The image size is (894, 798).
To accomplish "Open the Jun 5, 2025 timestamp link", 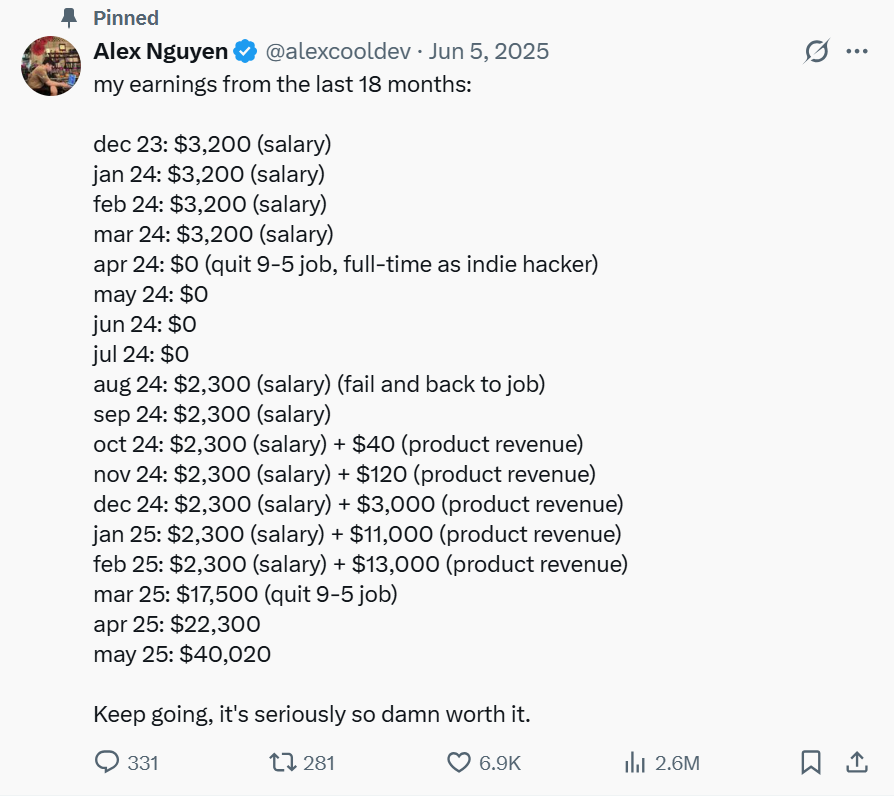I will point(489,51).
